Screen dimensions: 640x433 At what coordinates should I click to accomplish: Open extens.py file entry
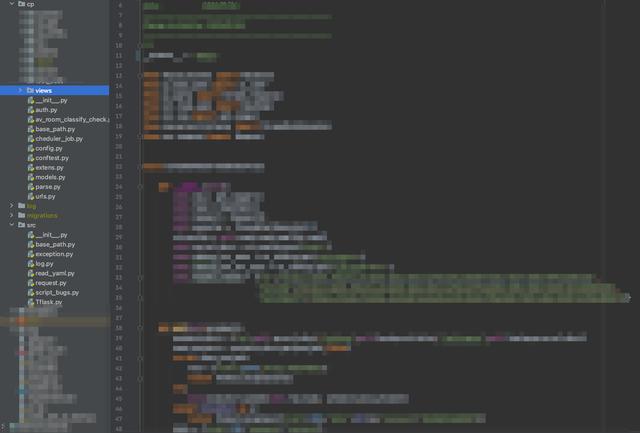pos(49,167)
